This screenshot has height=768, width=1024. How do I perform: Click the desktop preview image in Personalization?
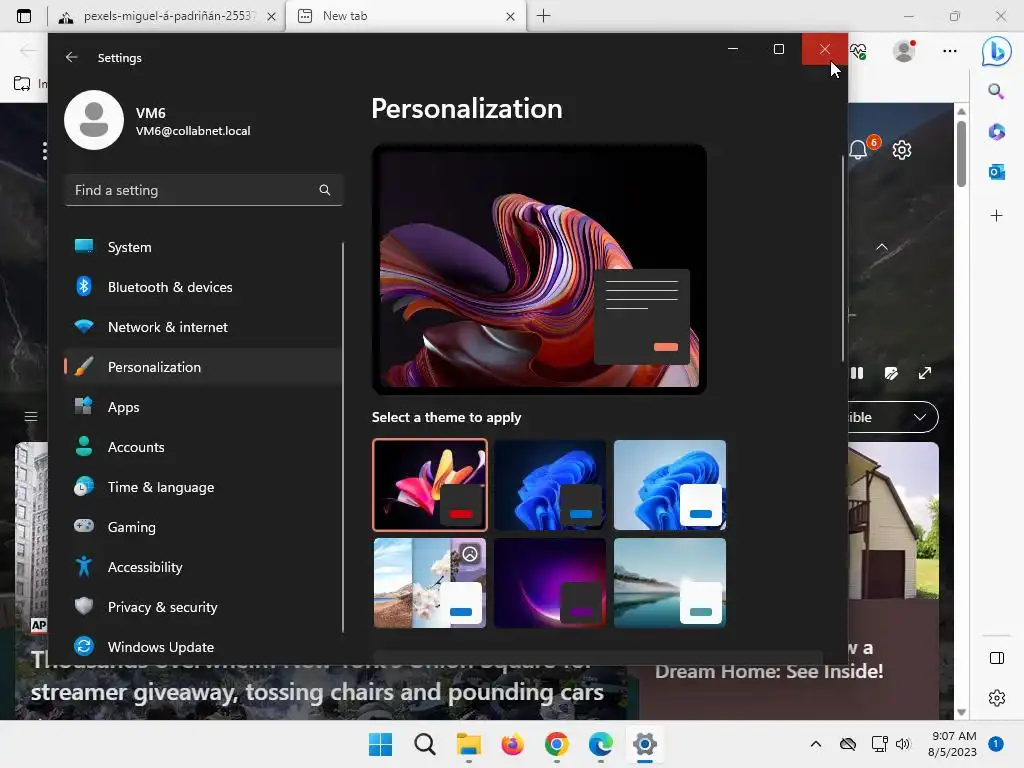[x=539, y=269]
